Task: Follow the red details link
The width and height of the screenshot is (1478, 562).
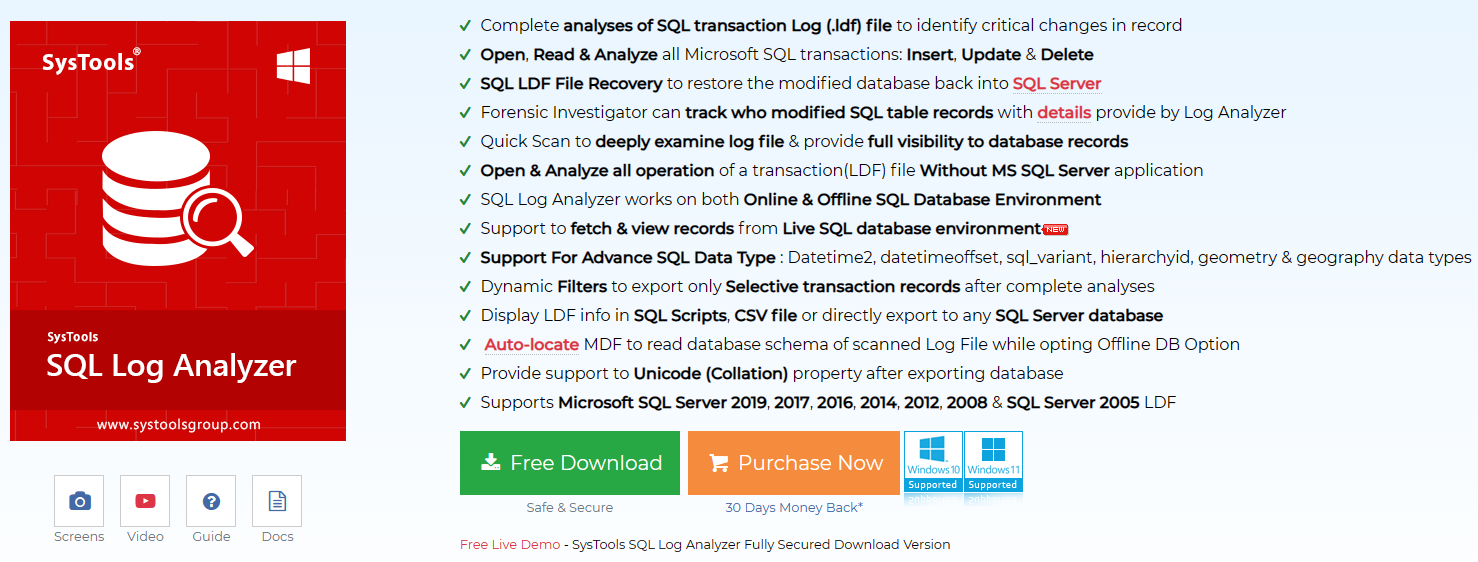Action: 1064,113
